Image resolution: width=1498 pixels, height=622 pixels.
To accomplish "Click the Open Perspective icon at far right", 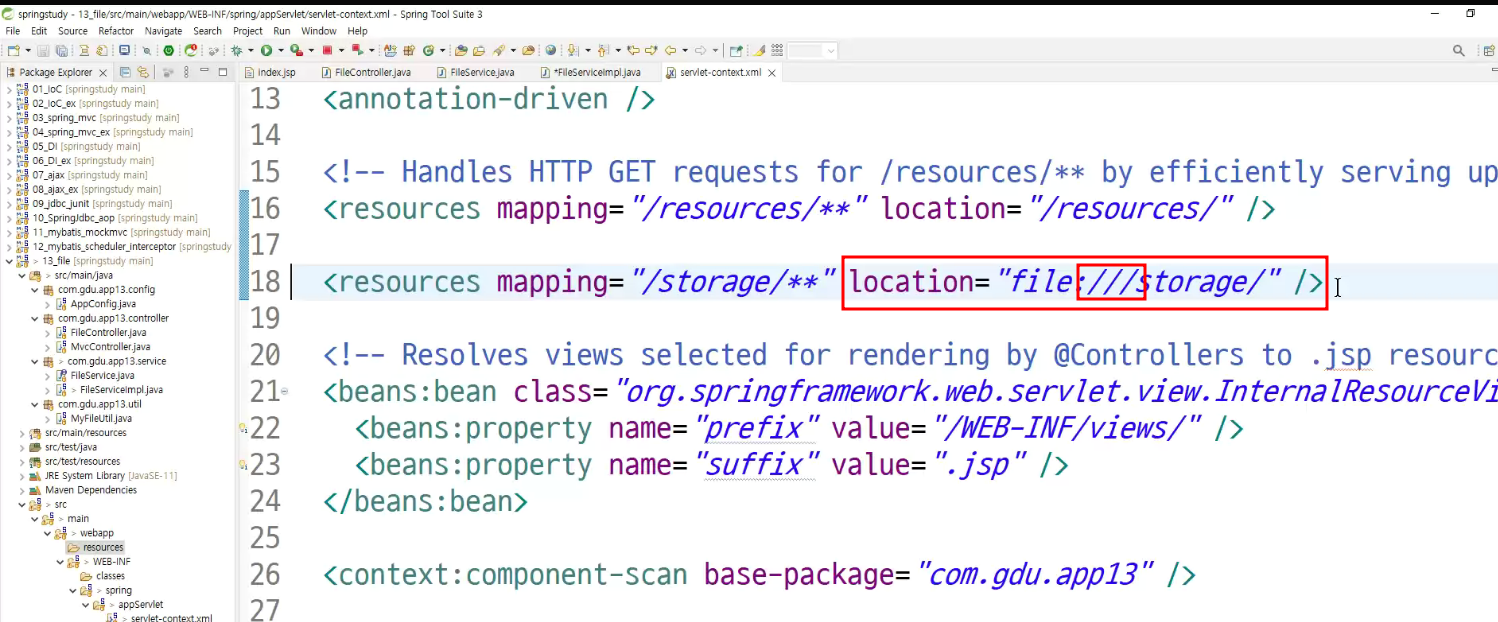I will point(1490,50).
